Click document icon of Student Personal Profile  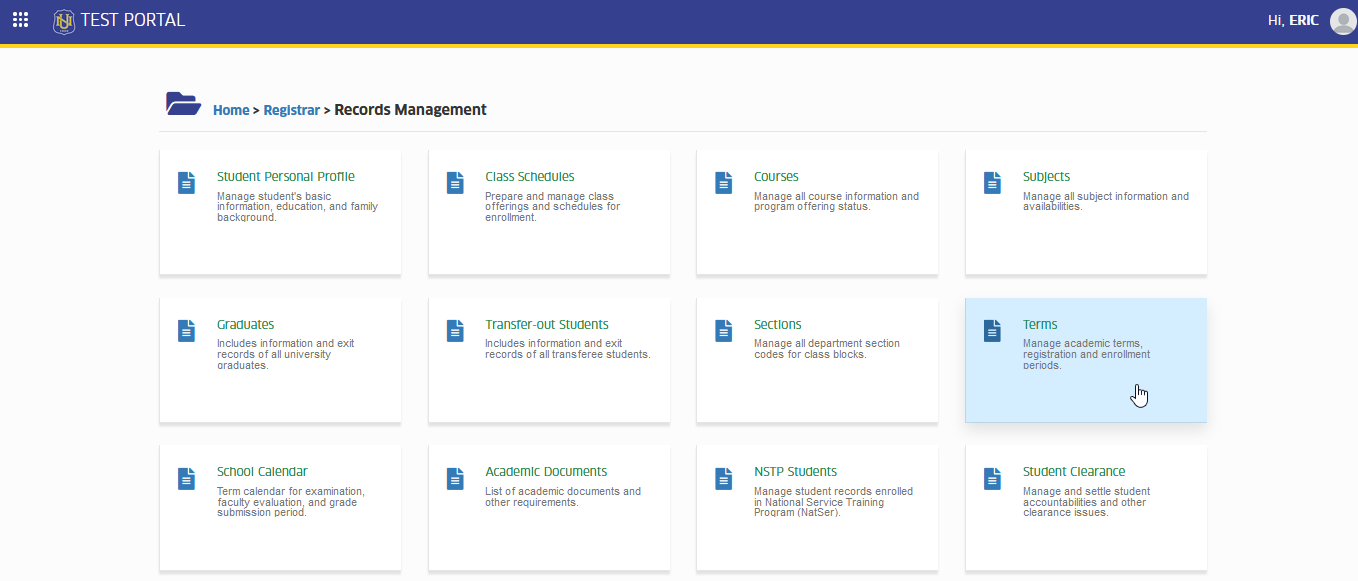click(186, 183)
